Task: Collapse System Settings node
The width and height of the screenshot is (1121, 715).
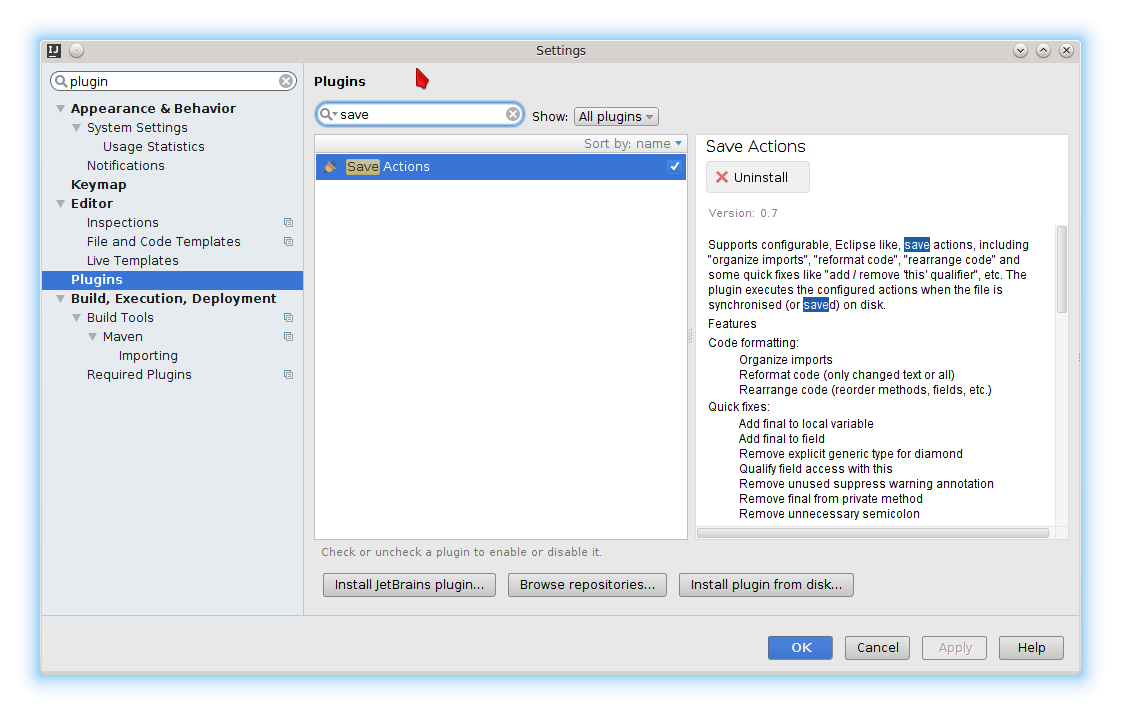Action: (76, 128)
